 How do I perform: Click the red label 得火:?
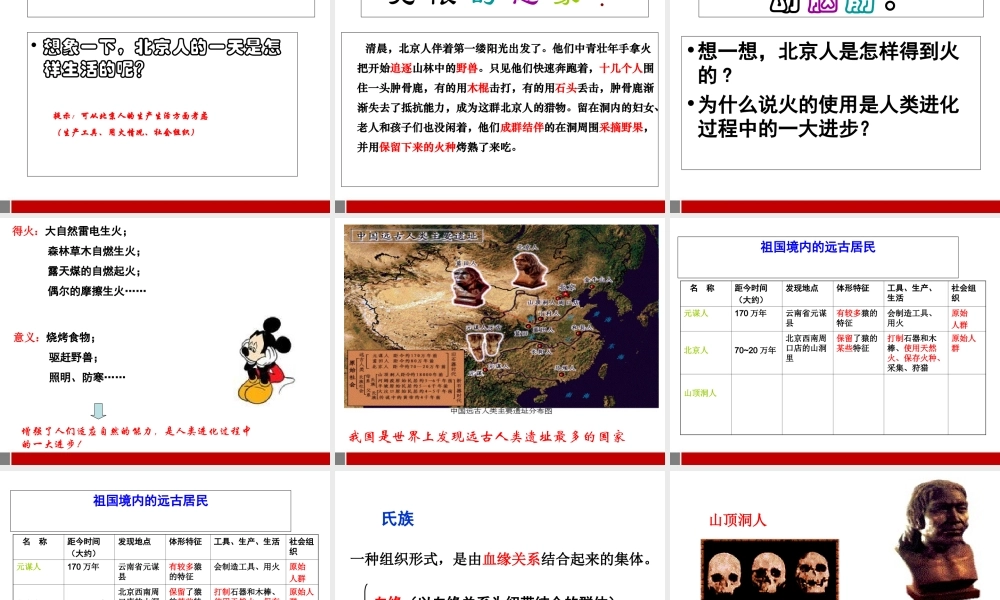coord(26,231)
